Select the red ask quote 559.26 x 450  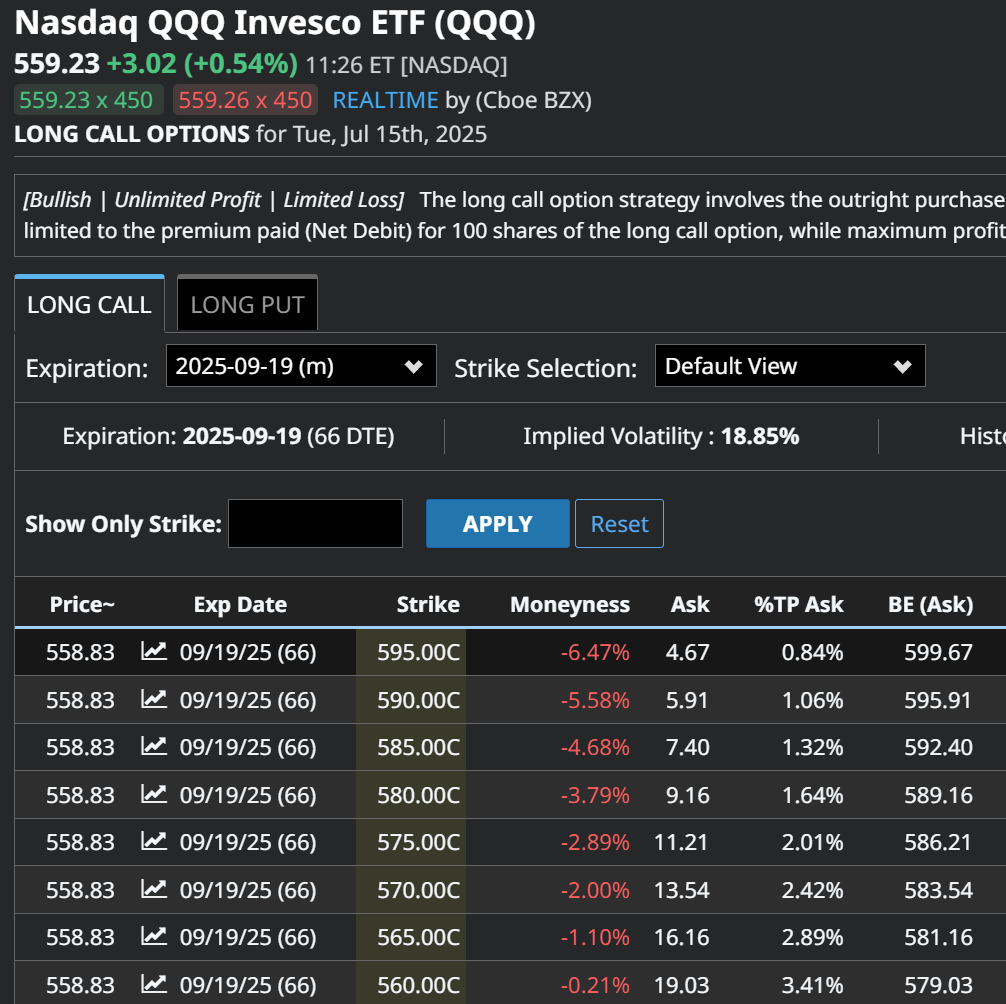[246, 100]
